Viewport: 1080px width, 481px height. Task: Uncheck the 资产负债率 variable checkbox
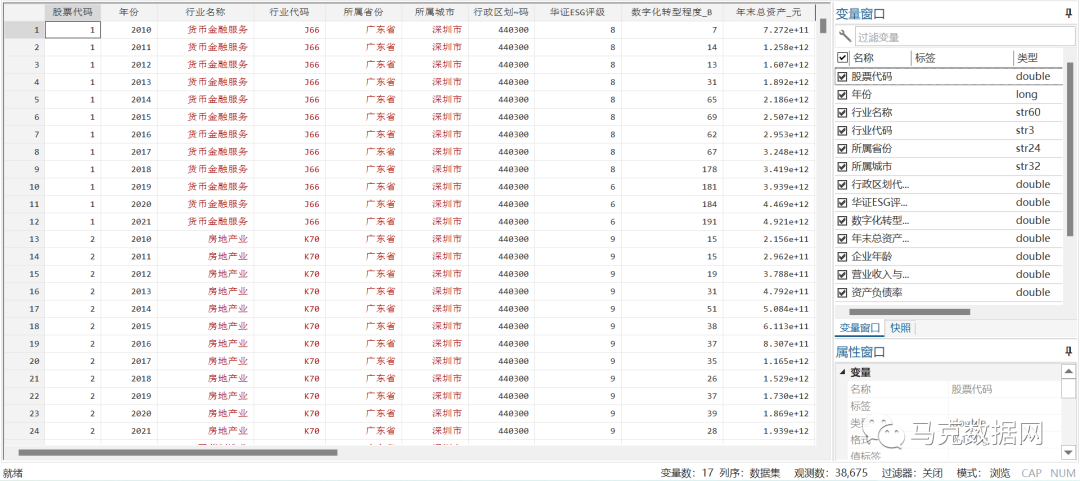coord(842,292)
